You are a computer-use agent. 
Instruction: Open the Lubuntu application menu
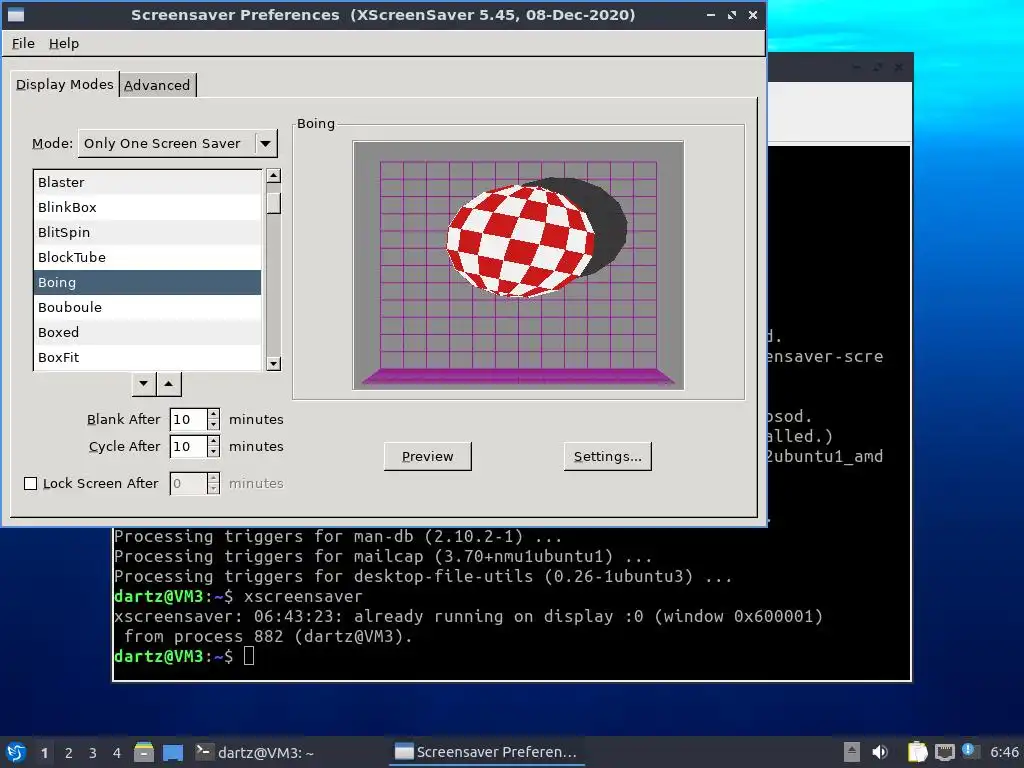click(x=16, y=752)
